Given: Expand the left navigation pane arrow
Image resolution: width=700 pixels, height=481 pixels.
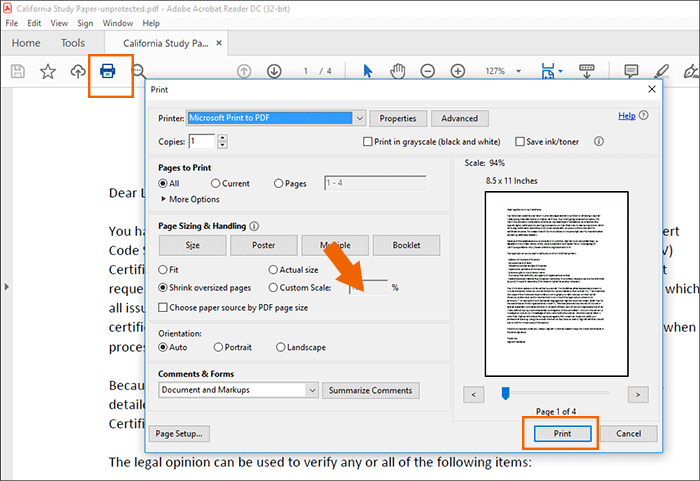Looking at the screenshot, I should (6, 287).
